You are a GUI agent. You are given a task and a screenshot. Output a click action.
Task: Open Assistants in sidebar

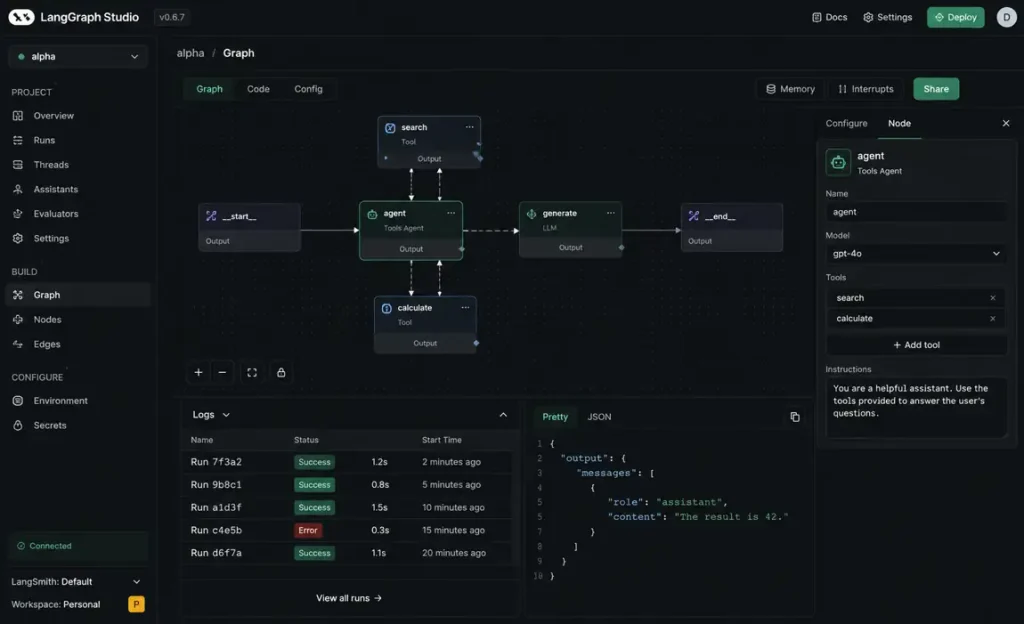tap(56, 189)
